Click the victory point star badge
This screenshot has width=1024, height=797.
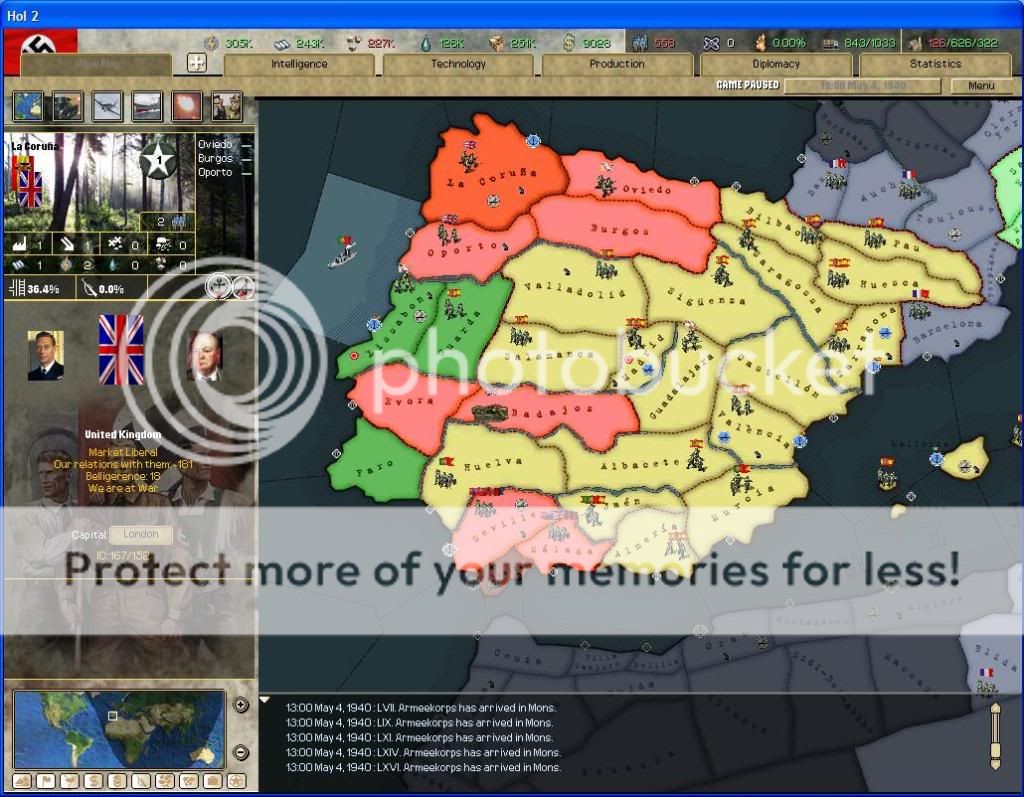(157, 160)
